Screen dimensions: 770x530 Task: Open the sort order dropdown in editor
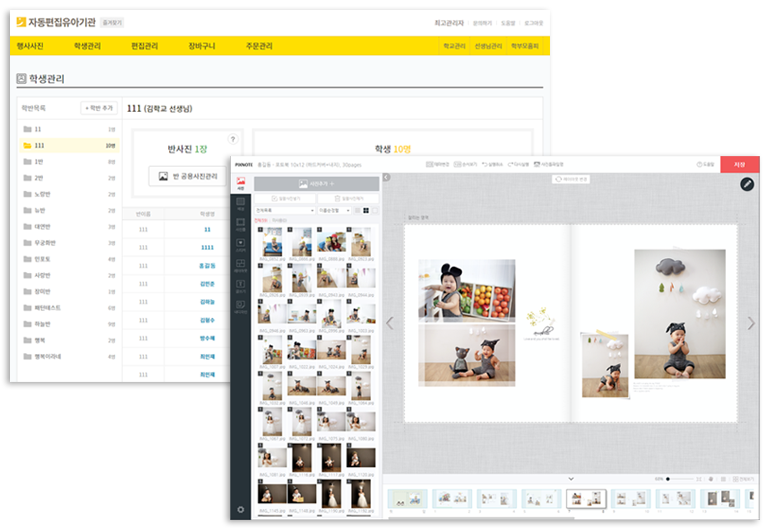click(x=334, y=210)
